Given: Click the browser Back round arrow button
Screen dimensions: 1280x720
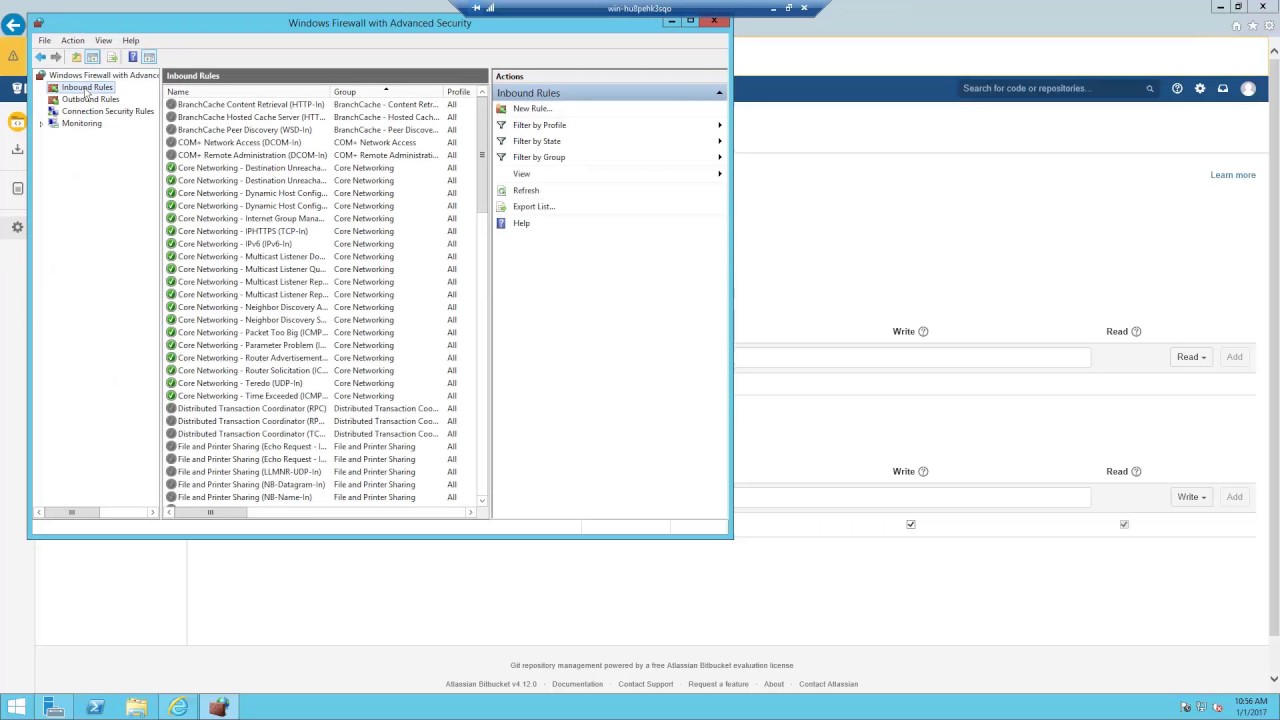Looking at the screenshot, I should [13, 25].
